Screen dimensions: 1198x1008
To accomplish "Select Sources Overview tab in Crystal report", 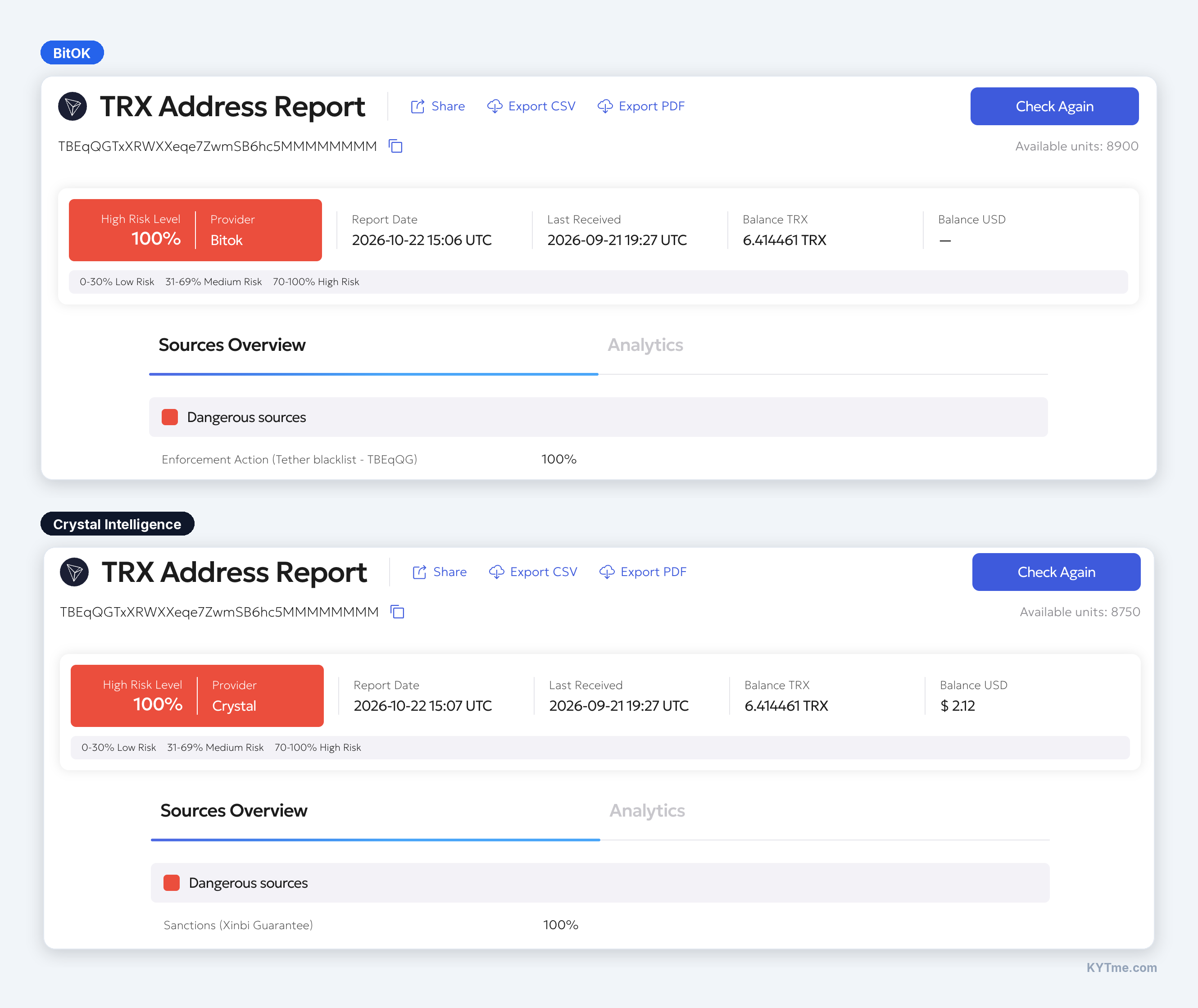I will coord(234,811).
